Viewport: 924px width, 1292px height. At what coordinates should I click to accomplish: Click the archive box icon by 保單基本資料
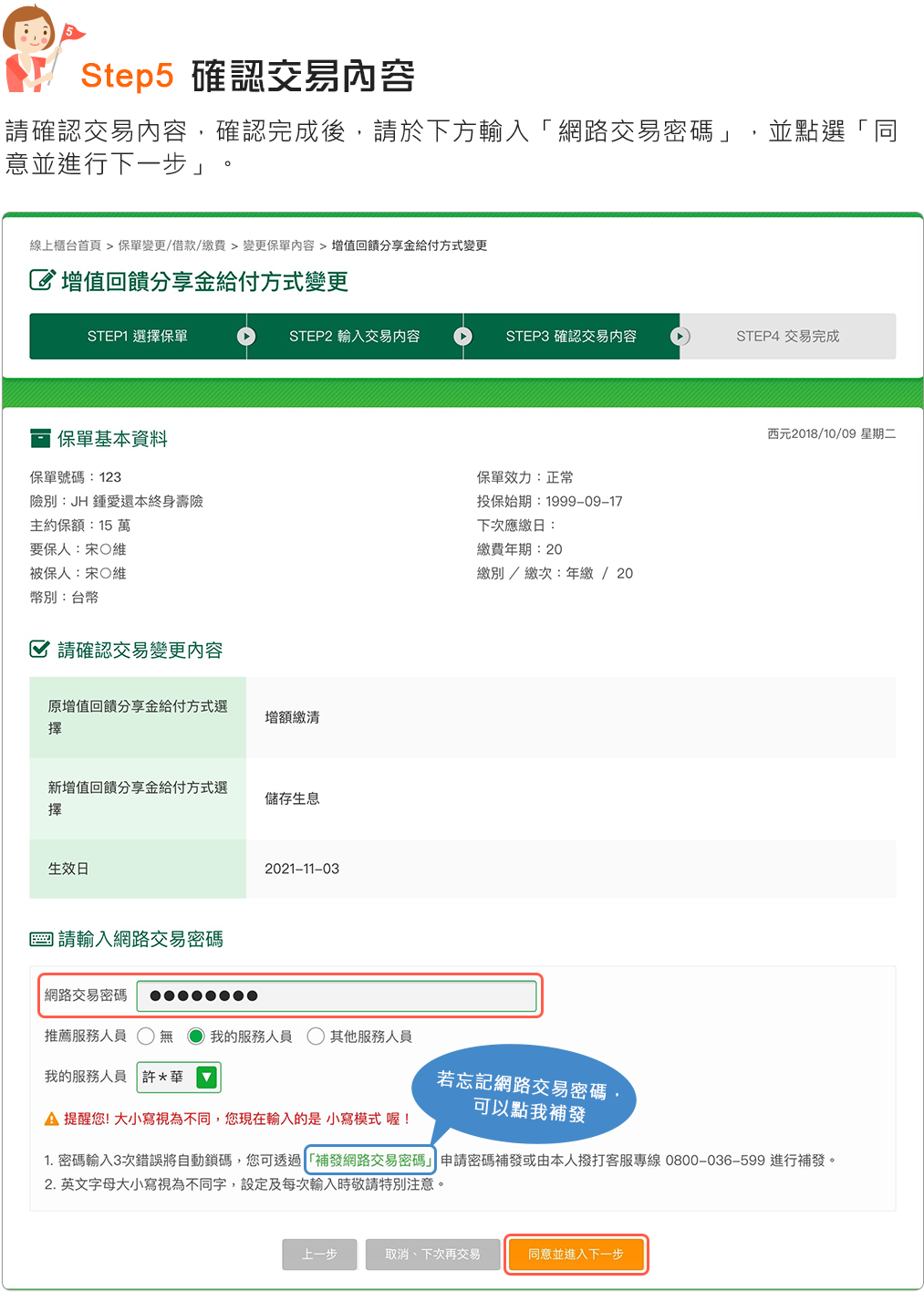[x=40, y=439]
